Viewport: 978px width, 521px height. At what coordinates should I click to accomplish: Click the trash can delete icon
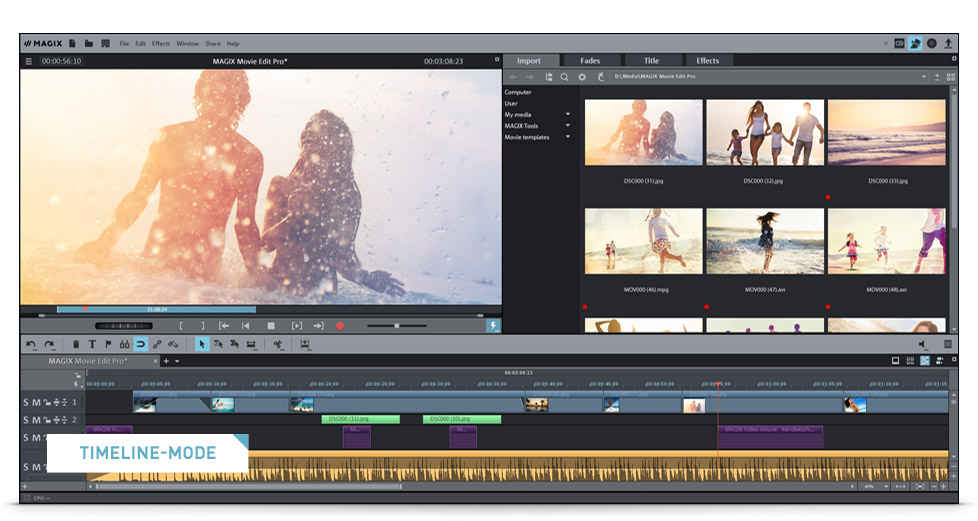tap(76, 344)
